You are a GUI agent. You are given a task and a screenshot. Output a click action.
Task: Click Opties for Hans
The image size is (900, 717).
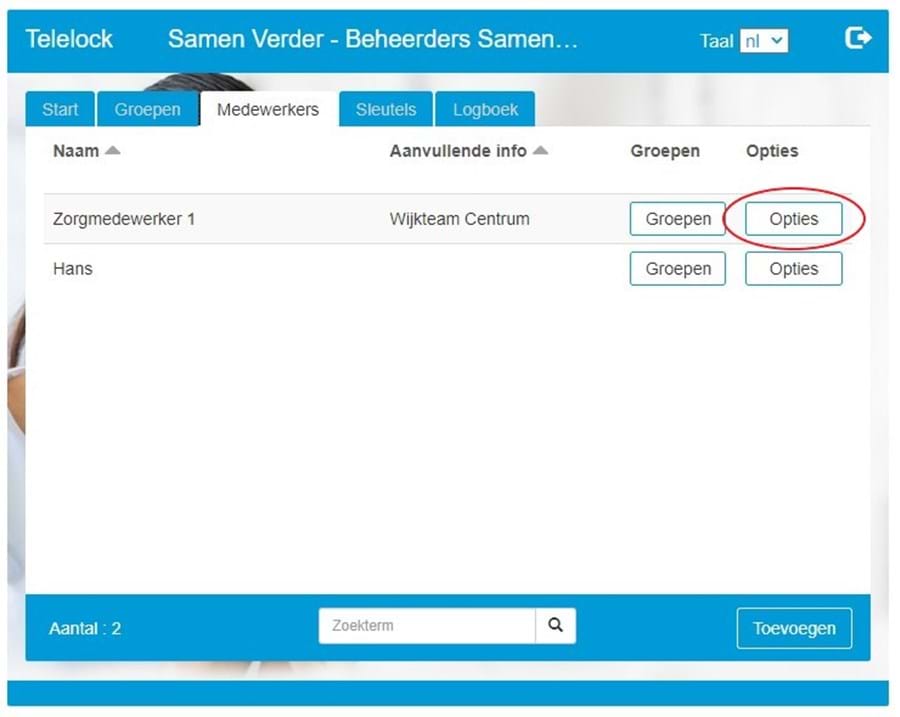(793, 269)
